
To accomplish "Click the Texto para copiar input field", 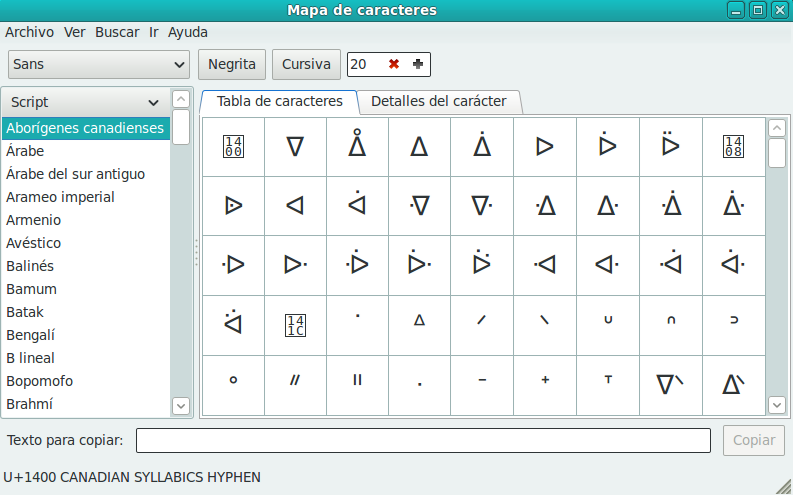I will pyautogui.click(x=423, y=440).
